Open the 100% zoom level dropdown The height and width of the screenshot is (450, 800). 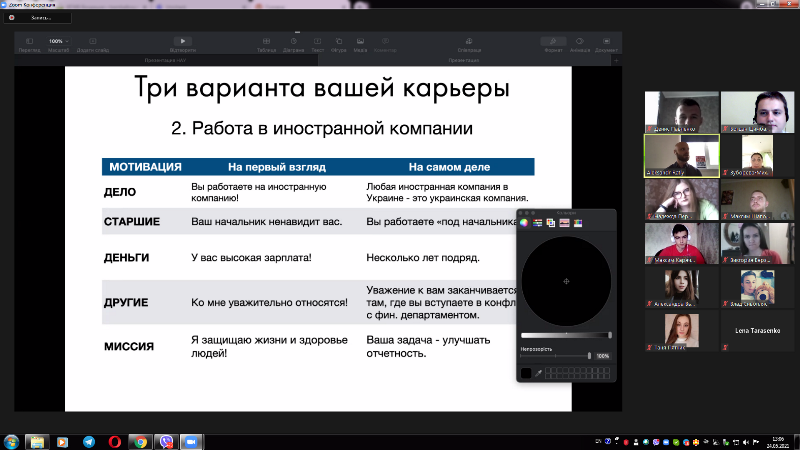click(59, 41)
